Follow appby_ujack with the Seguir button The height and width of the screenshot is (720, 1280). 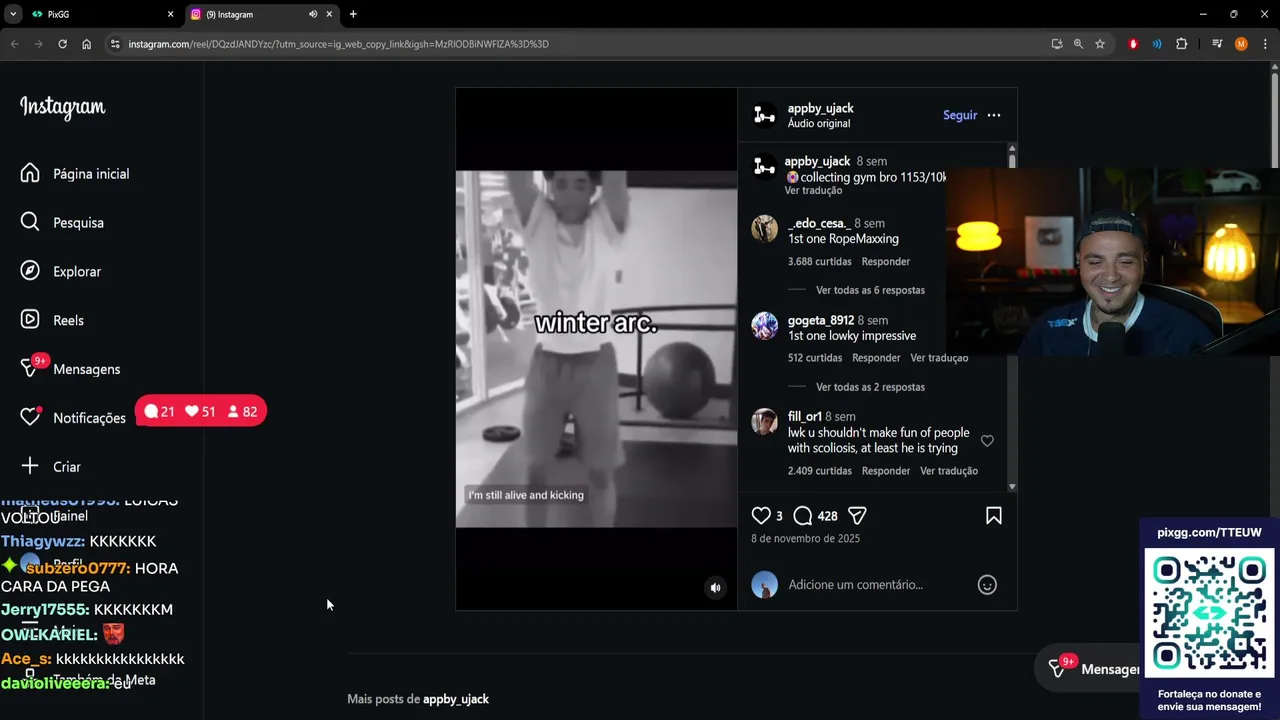tap(960, 115)
